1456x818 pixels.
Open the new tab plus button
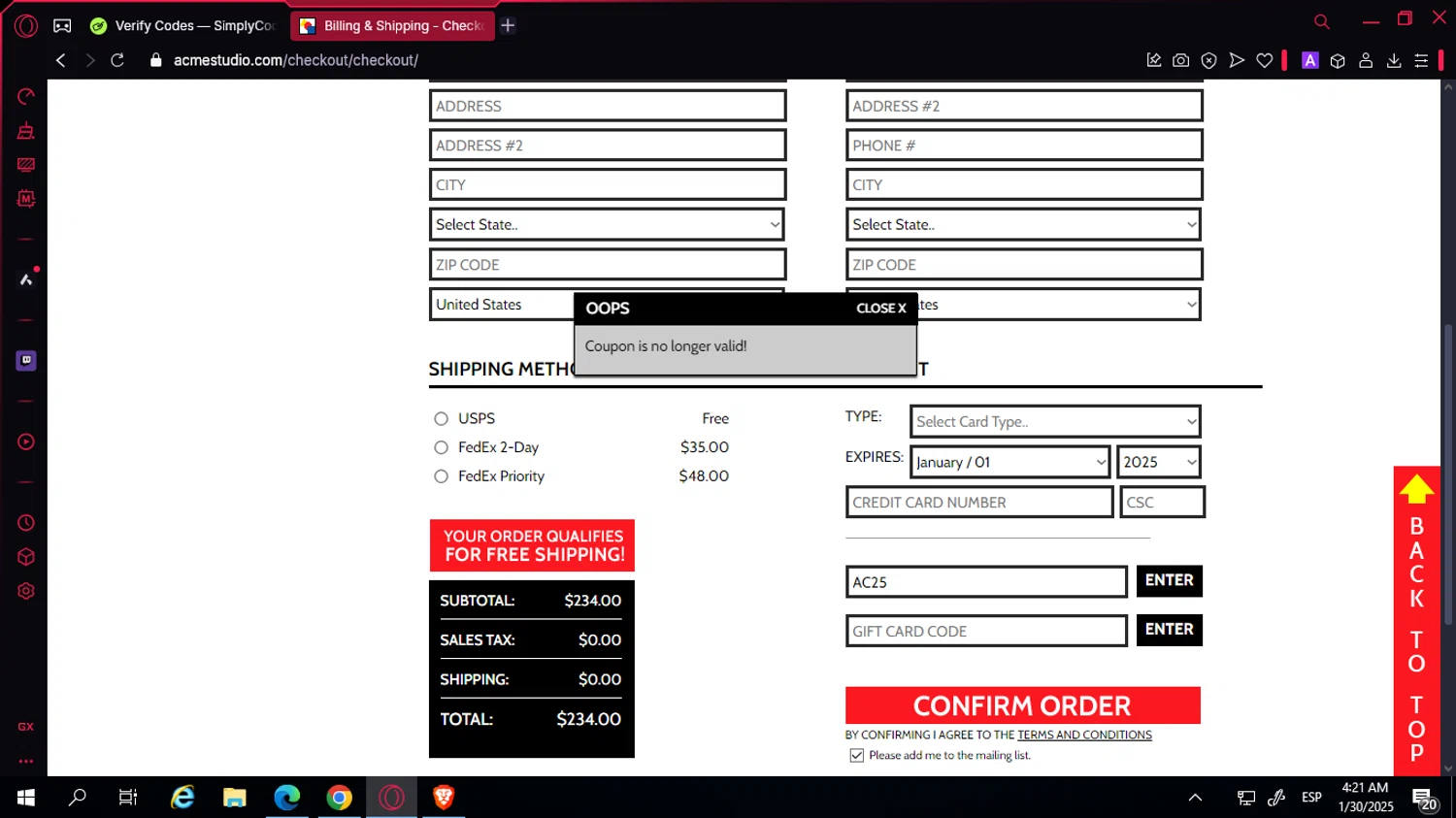pos(508,26)
